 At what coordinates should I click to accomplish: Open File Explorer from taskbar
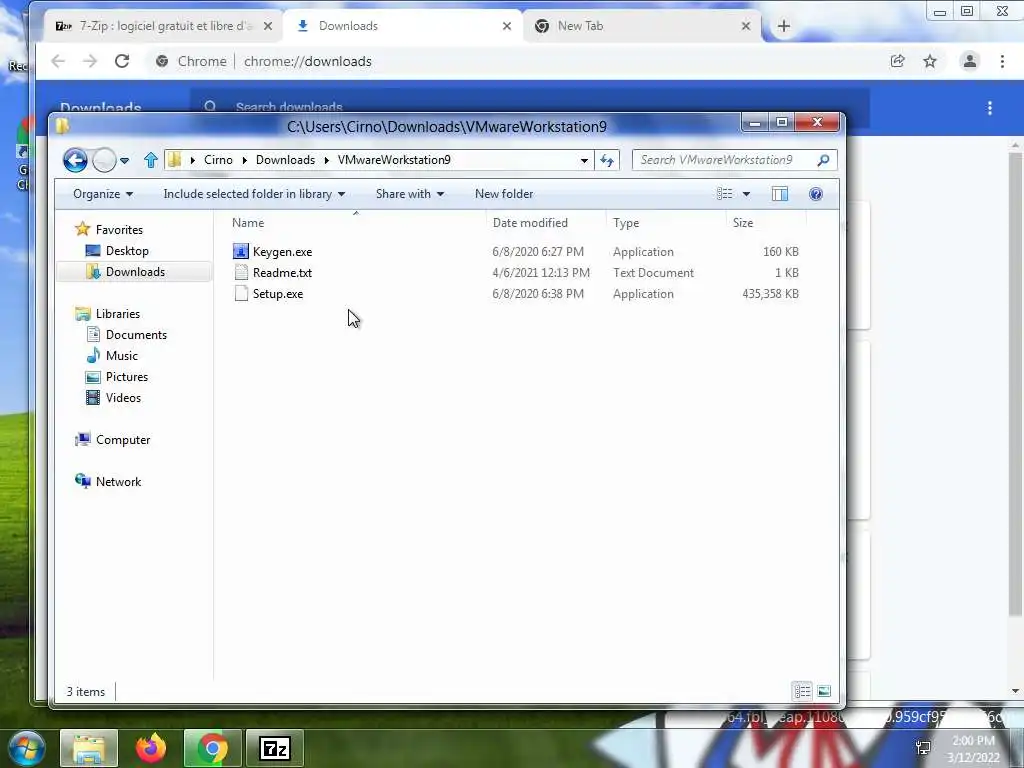click(89, 748)
